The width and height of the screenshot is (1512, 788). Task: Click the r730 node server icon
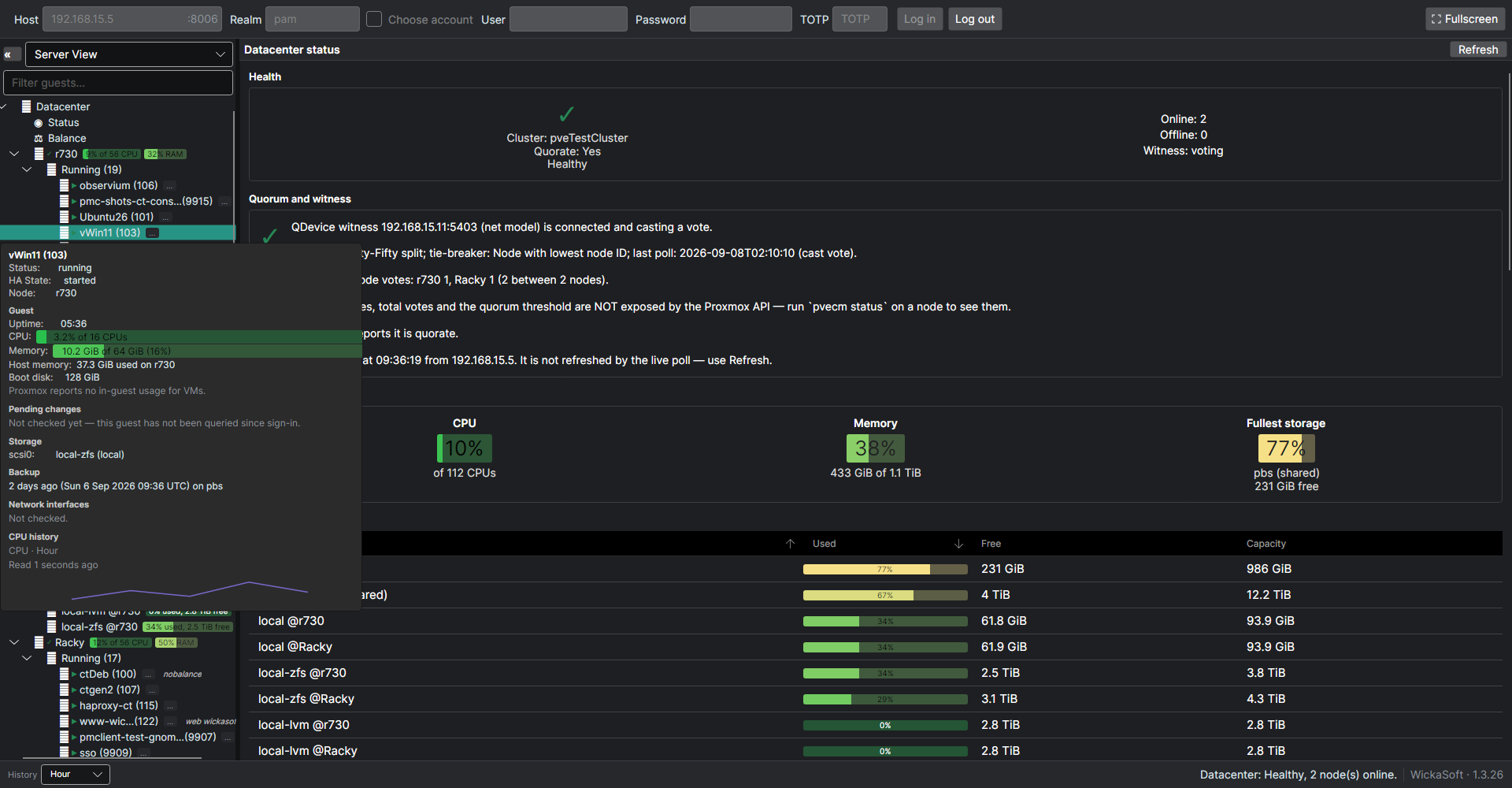pos(39,154)
